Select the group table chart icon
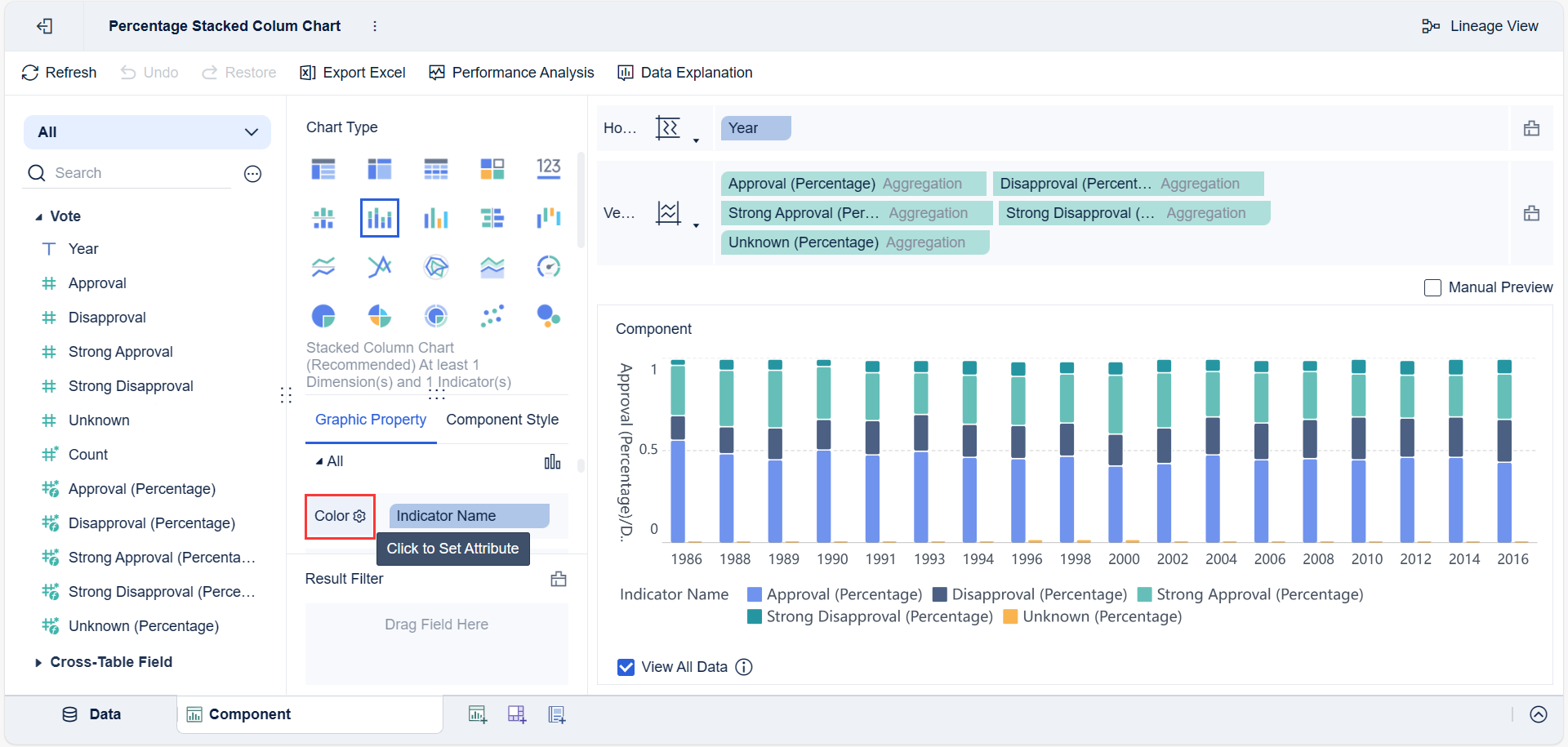 point(323,169)
